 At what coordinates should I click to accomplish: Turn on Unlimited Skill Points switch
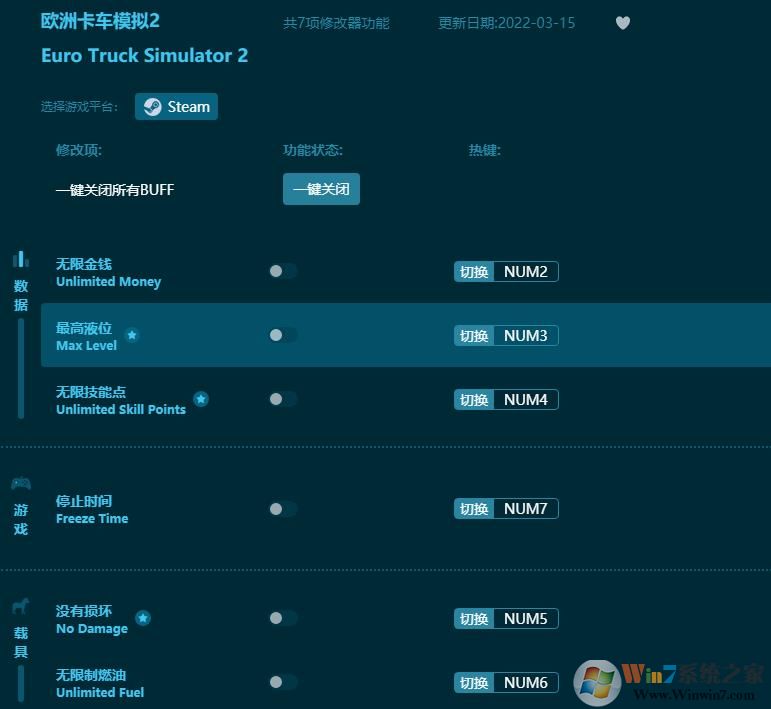click(283, 399)
